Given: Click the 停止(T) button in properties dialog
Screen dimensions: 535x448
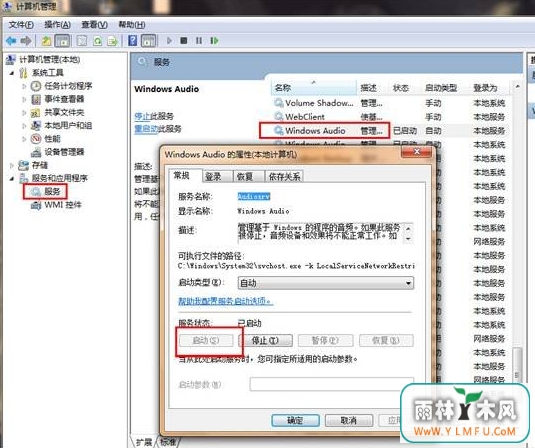Looking at the screenshot, I should (265, 340).
